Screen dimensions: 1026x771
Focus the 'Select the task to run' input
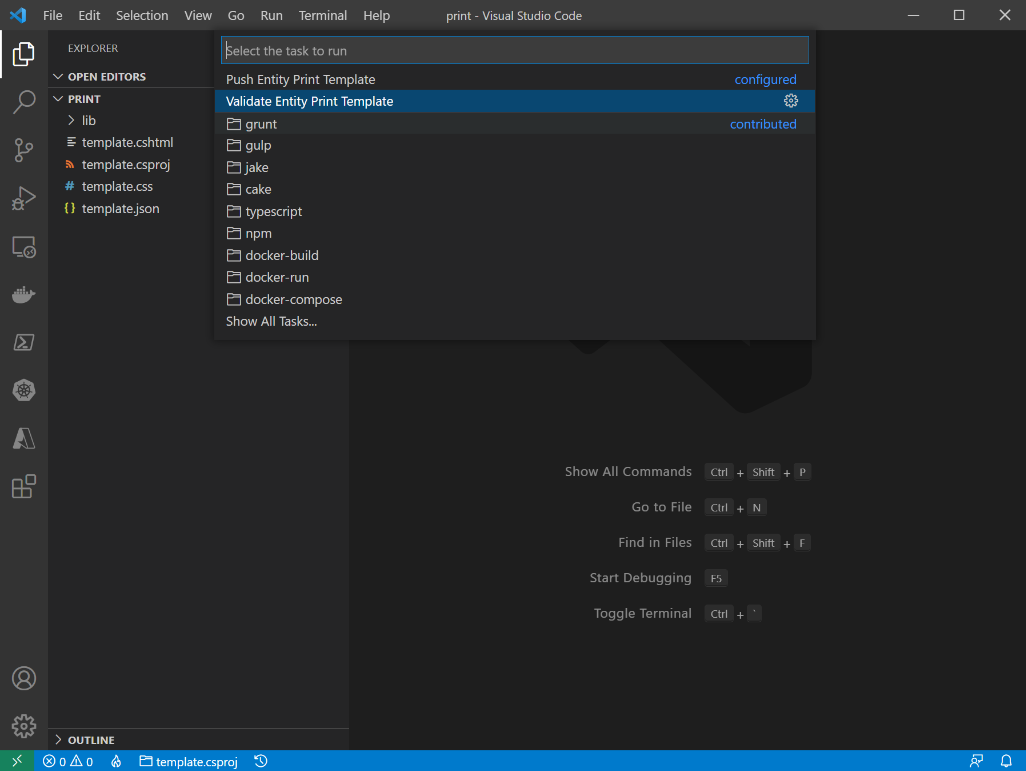(x=515, y=50)
